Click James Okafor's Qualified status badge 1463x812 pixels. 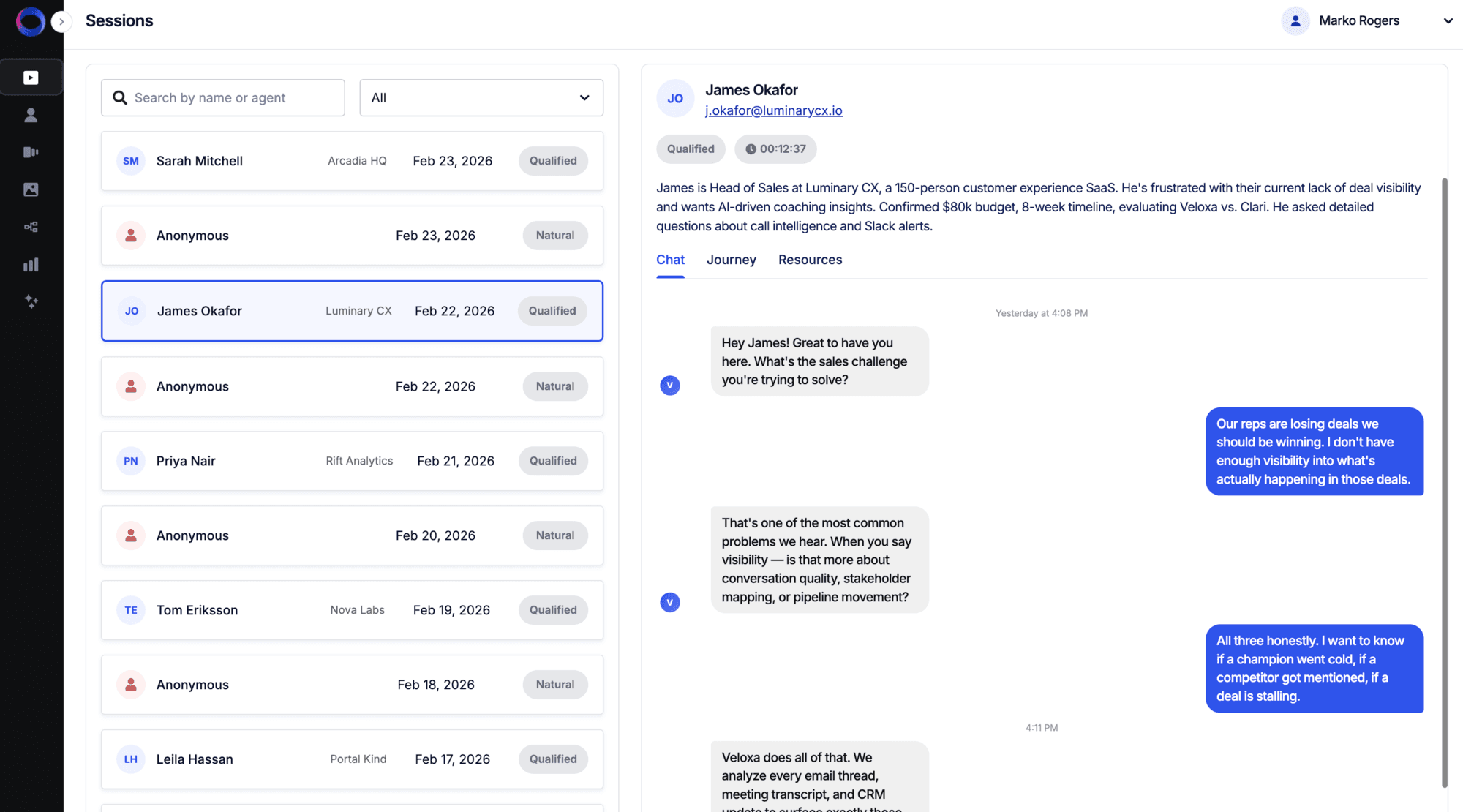click(690, 149)
